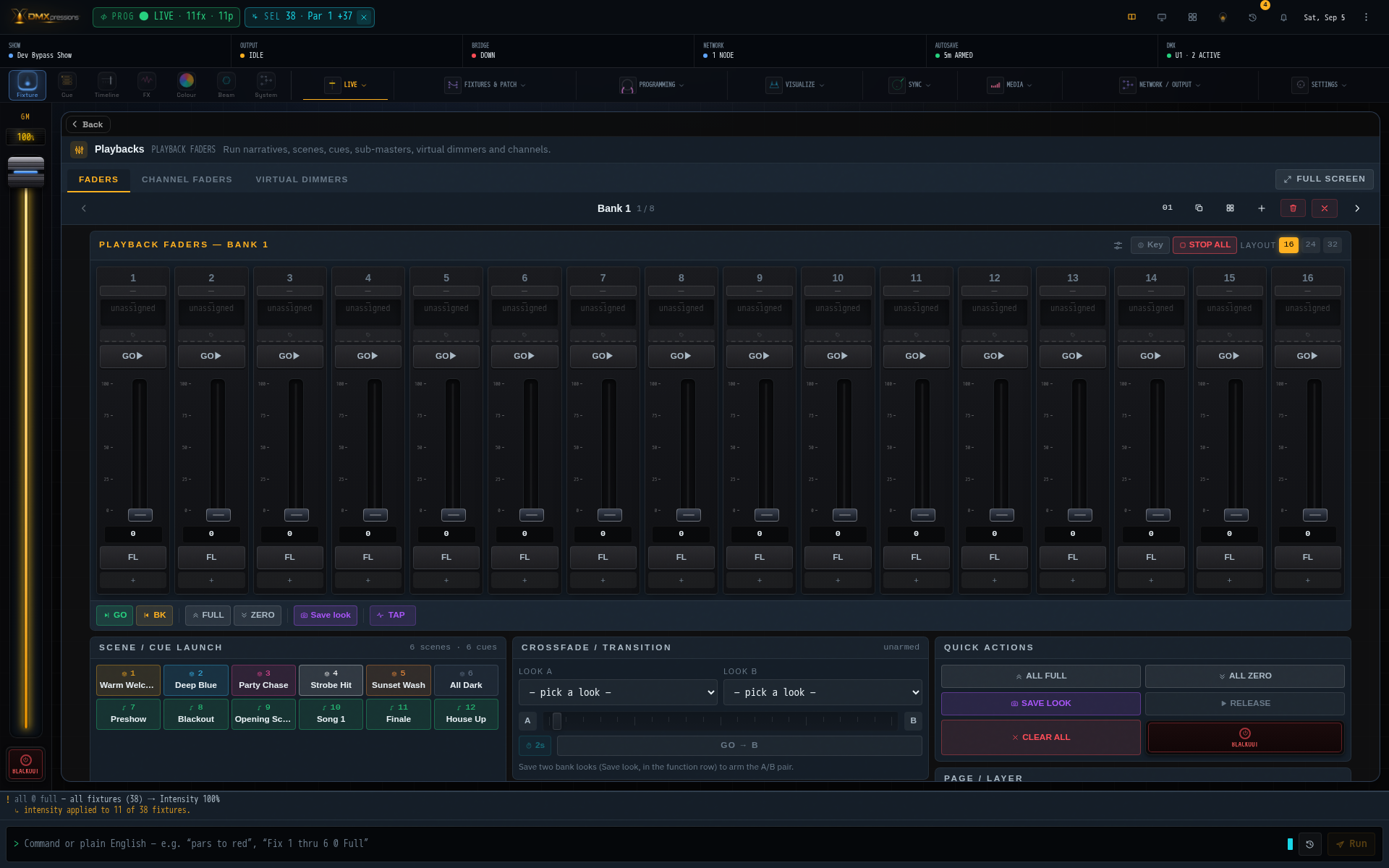Open the FX tool
This screenshot has height=868, width=1389.
(x=147, y=85)
